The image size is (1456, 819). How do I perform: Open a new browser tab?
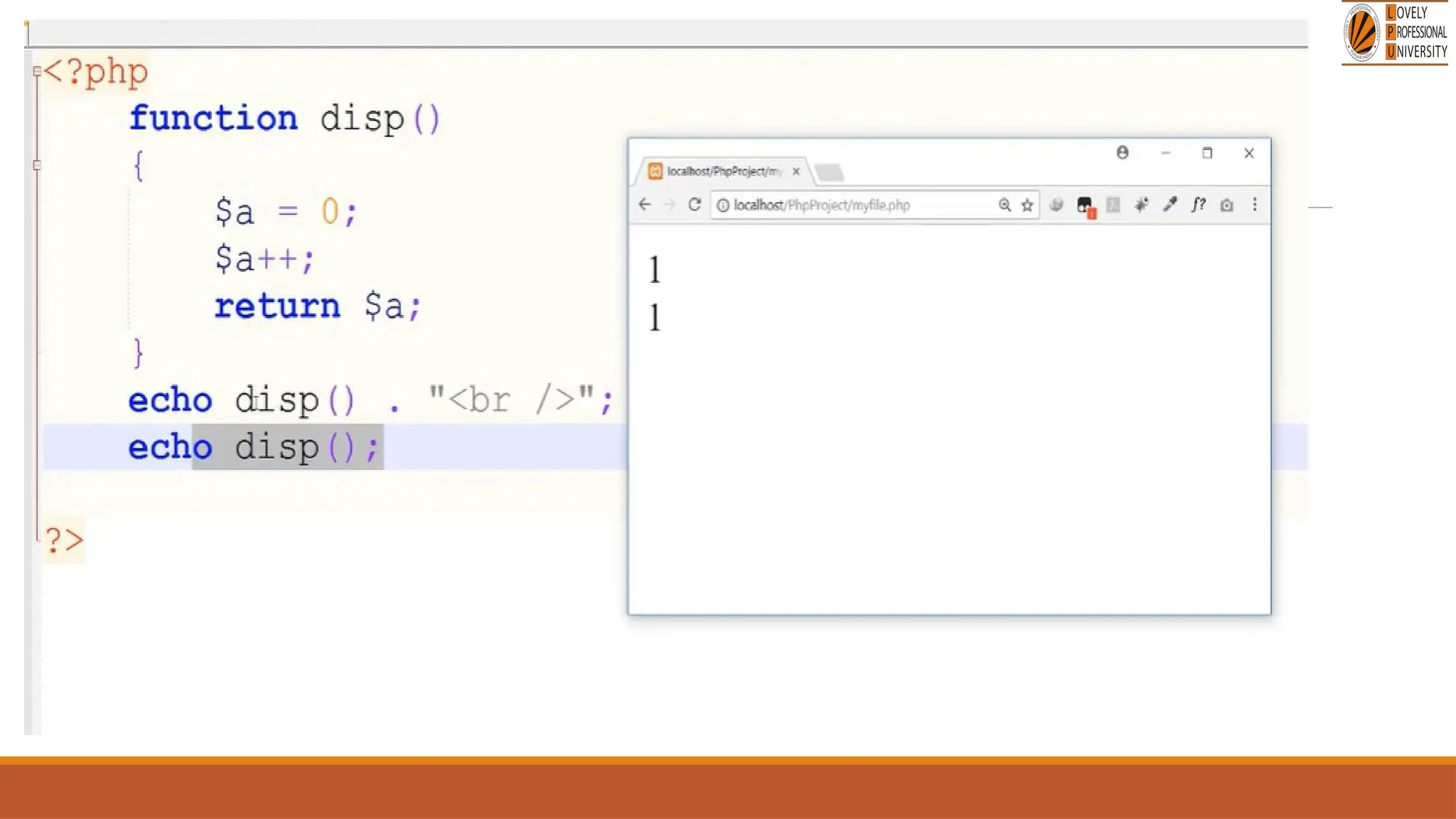[x=829, y=172]
